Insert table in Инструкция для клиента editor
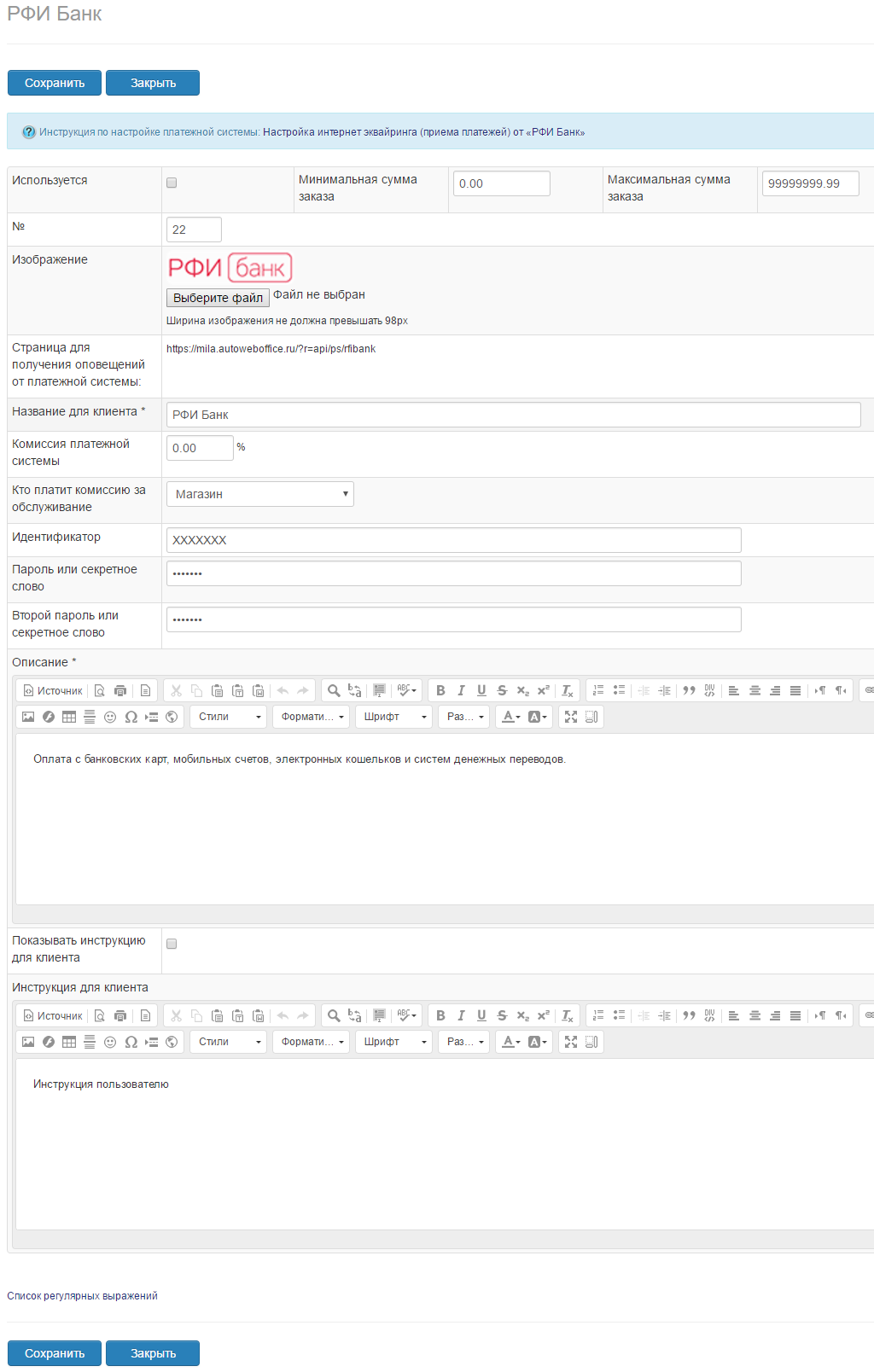 click(69, 1042)
